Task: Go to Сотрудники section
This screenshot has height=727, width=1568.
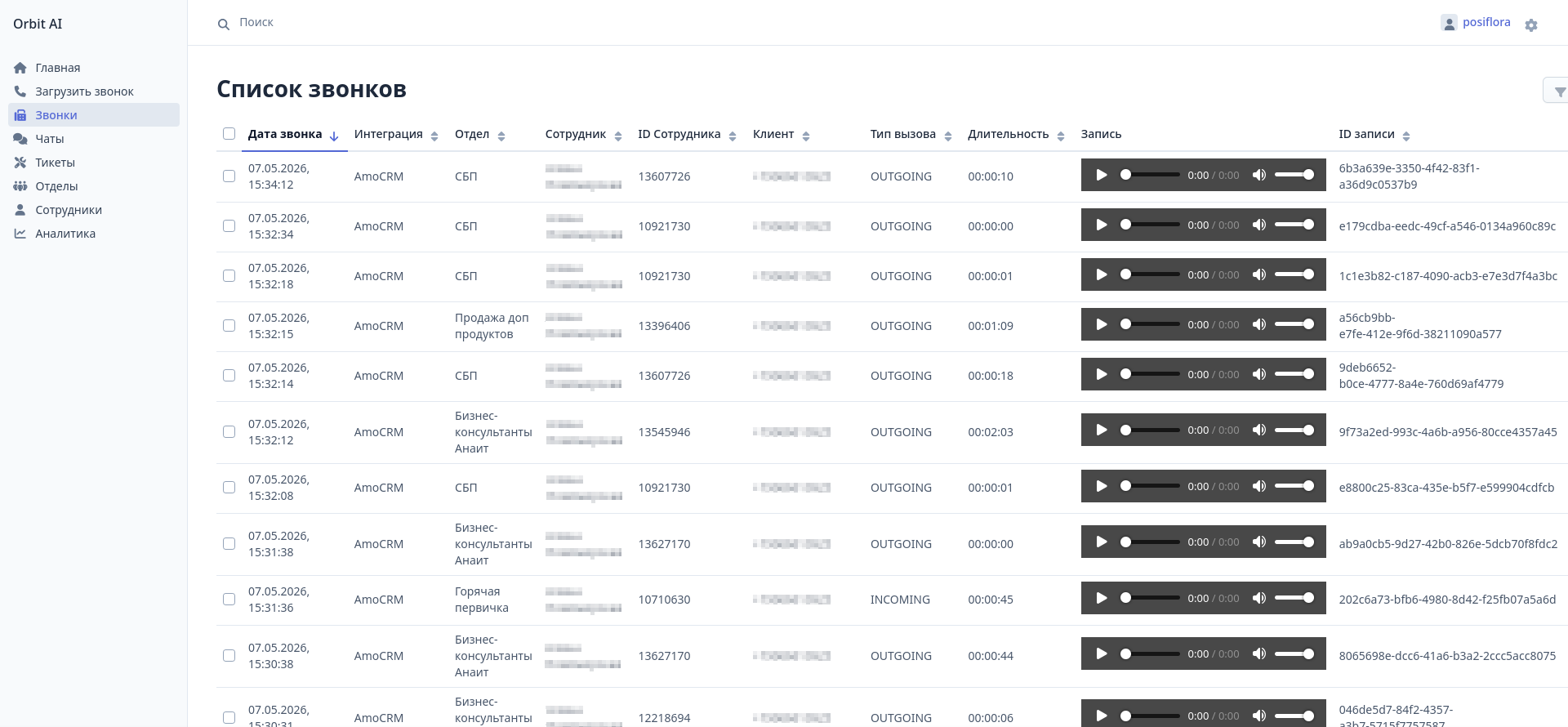Action: (94, 210)
